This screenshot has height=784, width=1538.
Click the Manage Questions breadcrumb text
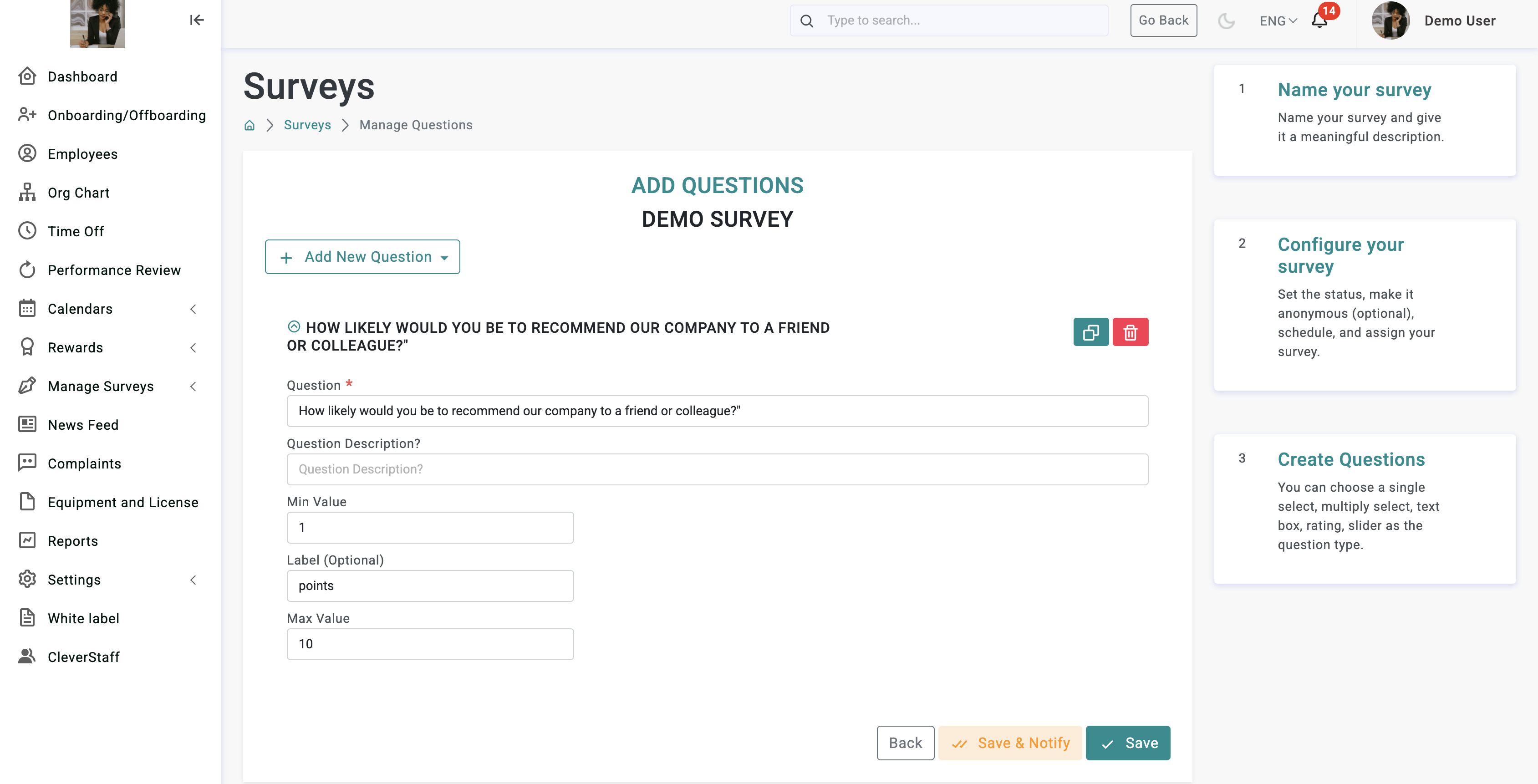pyautogui.click(x=416, y=125)
